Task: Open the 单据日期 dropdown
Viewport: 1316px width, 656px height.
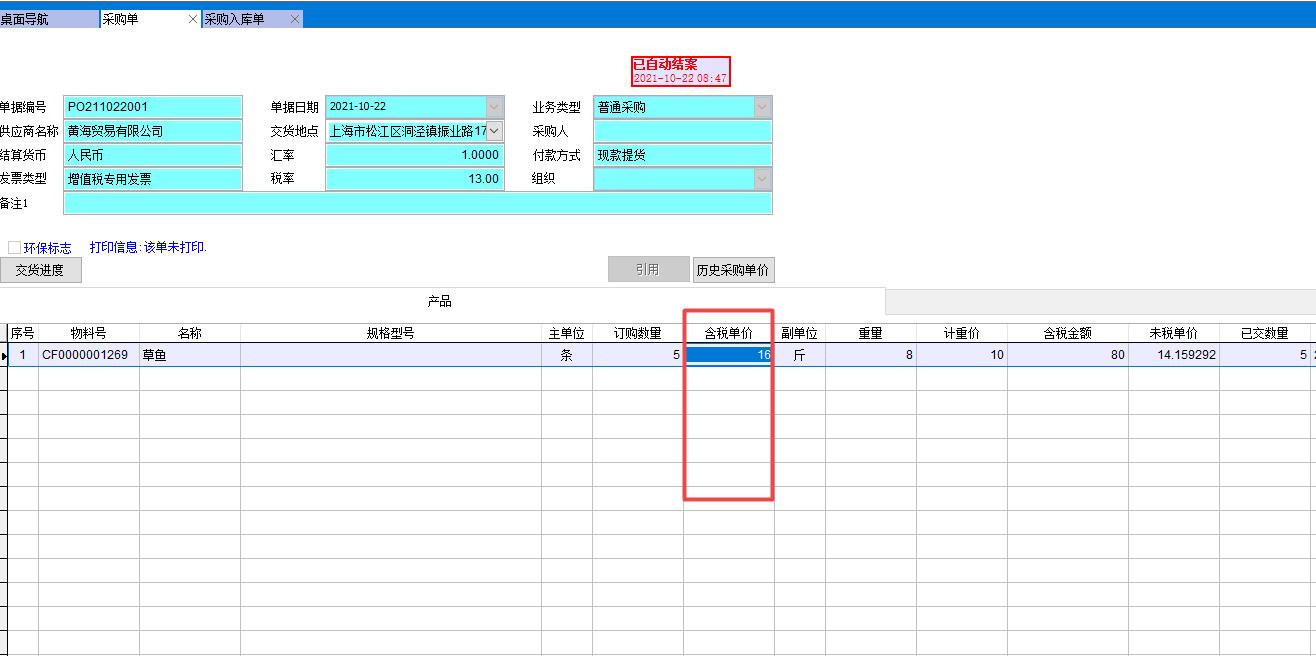Action: [496, 107]
